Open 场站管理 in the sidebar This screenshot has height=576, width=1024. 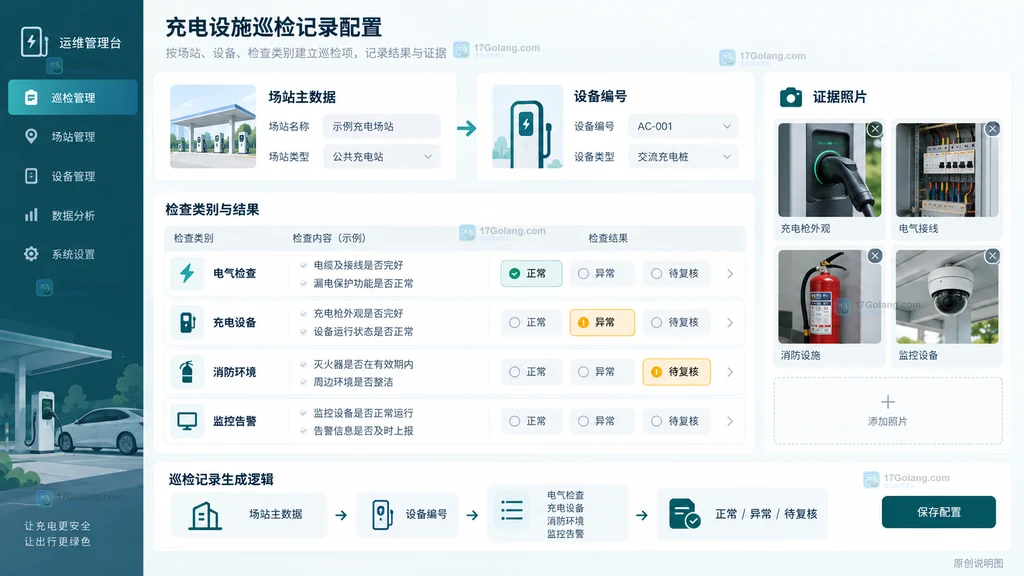pos(72,136)
